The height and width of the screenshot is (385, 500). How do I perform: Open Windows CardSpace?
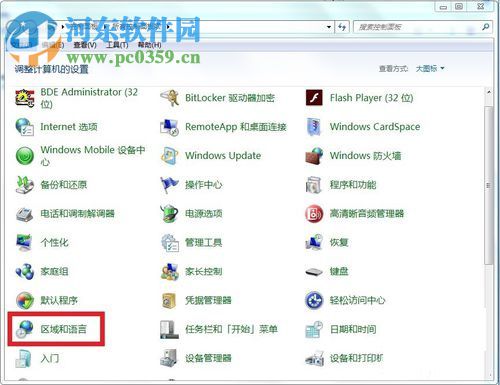click(363, 127)
